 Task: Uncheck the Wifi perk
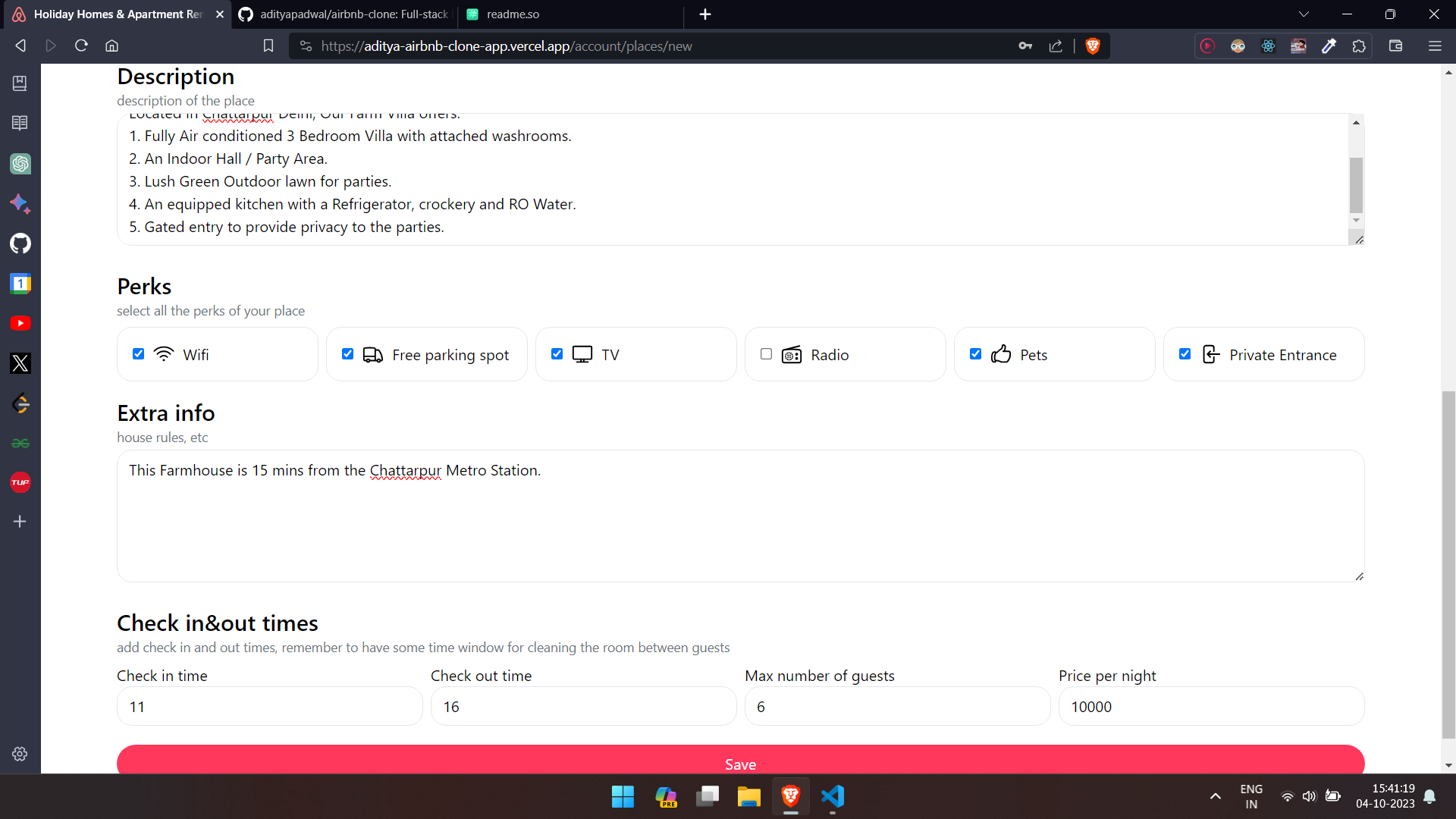click(138, 354)
